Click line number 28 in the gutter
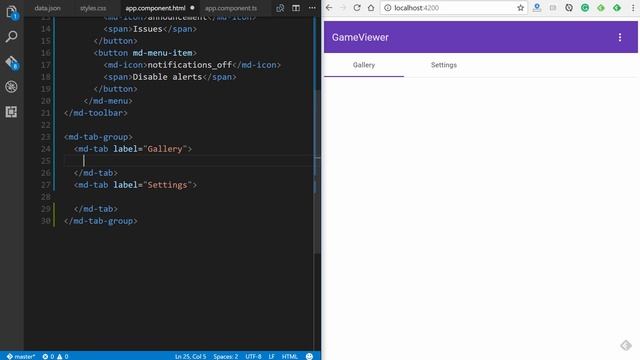The height and width of the screenshot is (360, 640). coord(46,197)
